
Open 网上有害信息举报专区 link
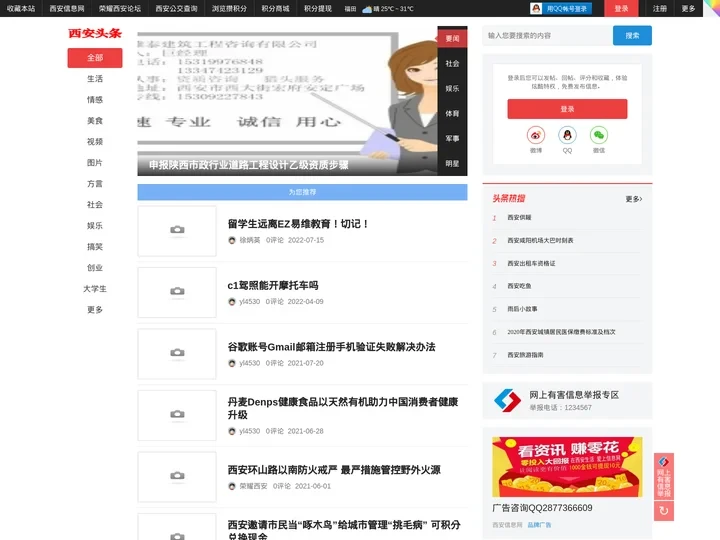574,395
